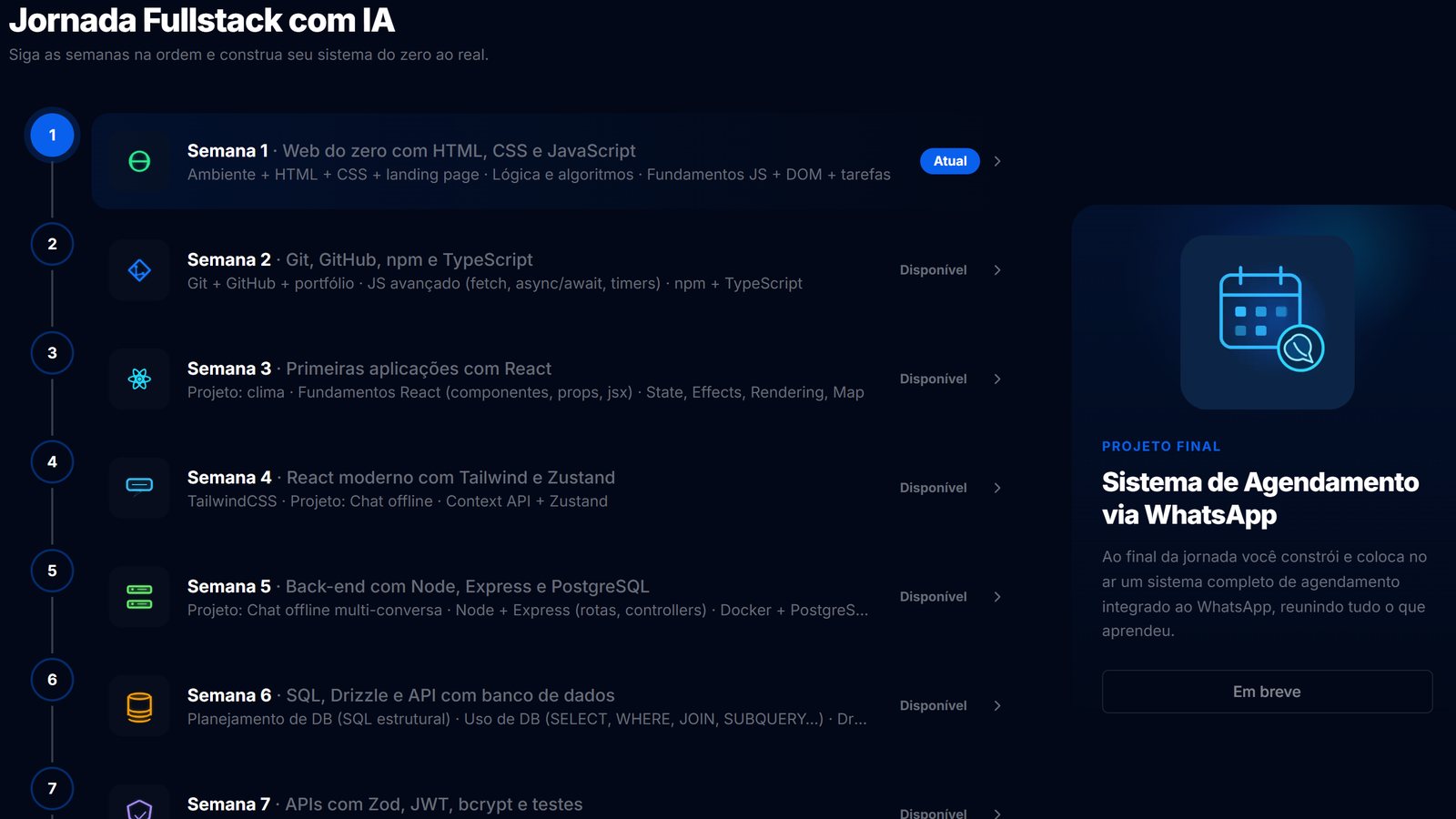
Task: Click Sistema de Agendamento via WhatsApp heading
Action: [x=1260, y=498]
